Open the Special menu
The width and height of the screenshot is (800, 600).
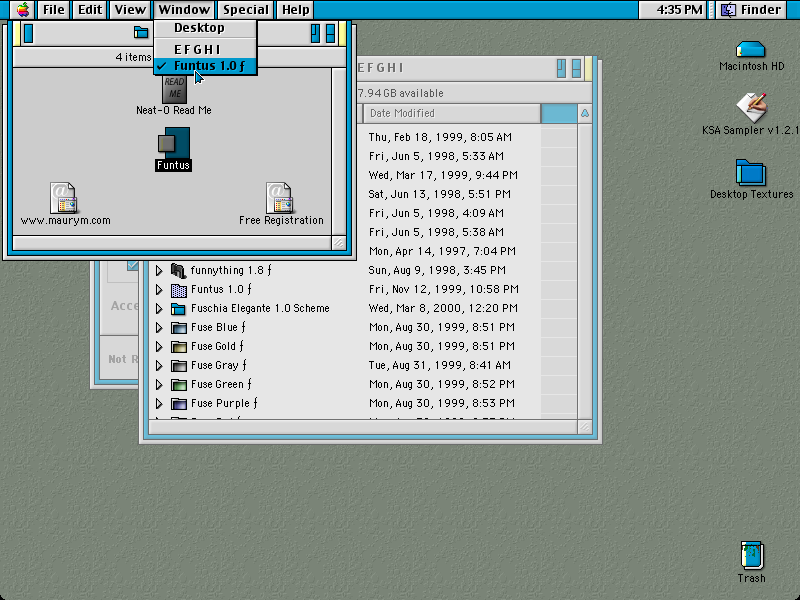(x=245, y=10)
